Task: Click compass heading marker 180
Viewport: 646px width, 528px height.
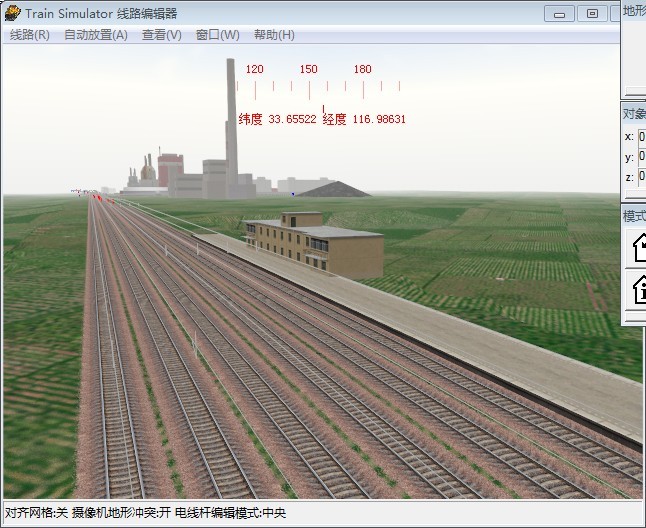Action: click(x=363, y=69)
